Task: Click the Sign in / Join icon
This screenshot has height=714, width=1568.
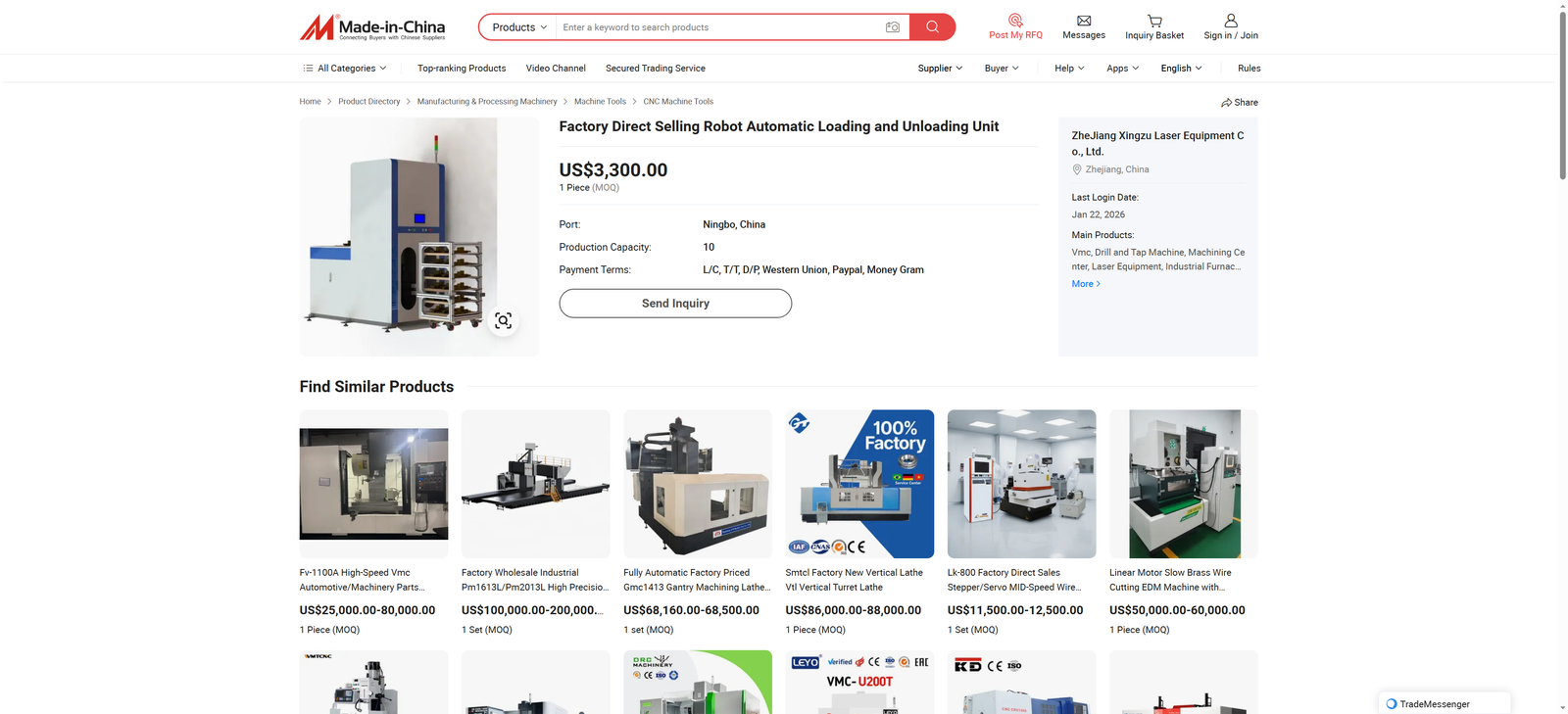Action: coord(1231,21)
